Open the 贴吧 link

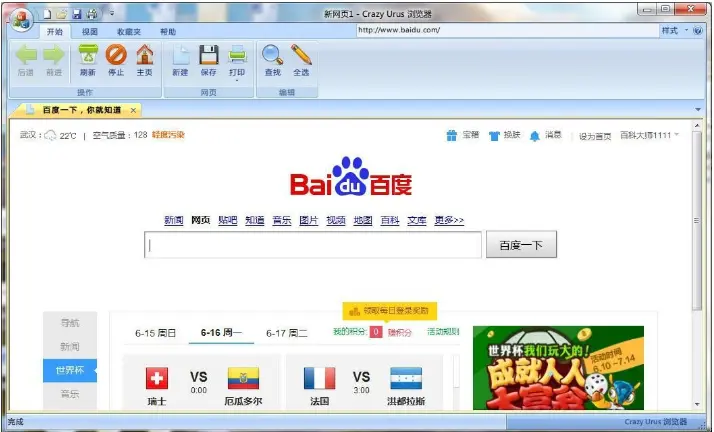pos(228,220)
